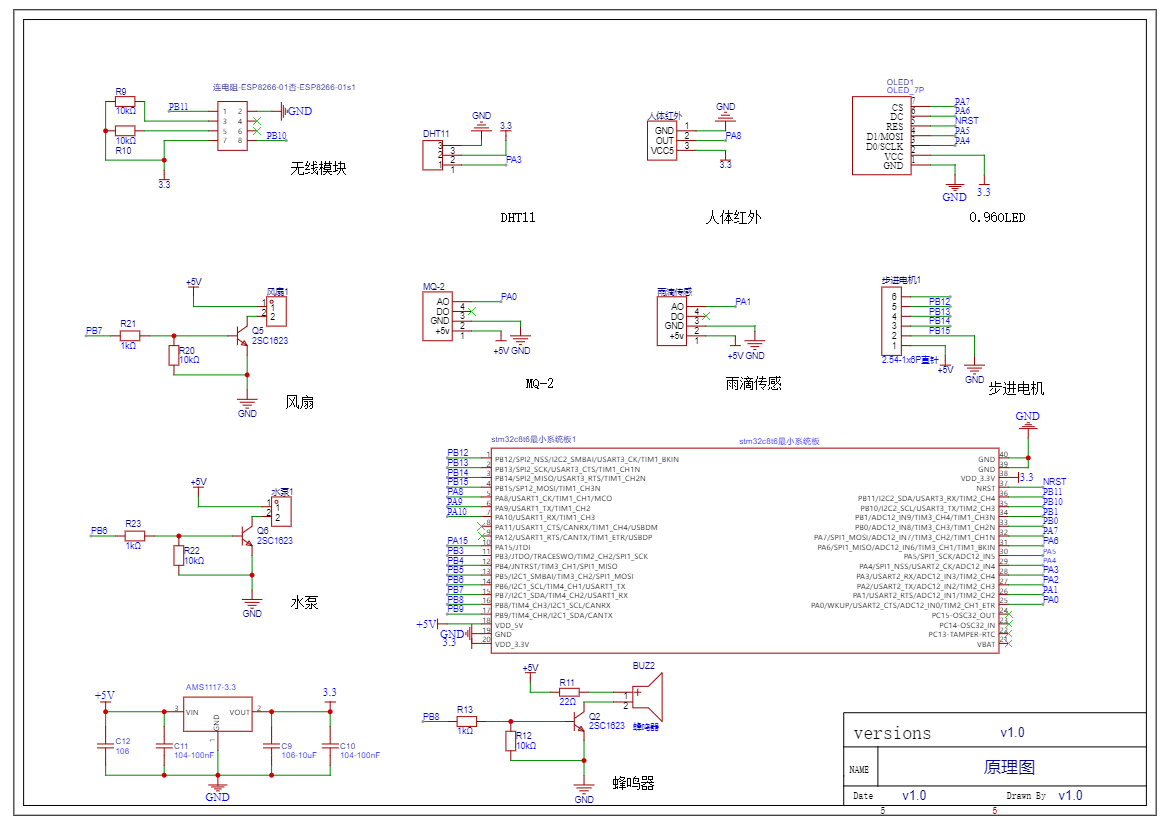The height and width of the screenshot is (825, 1170).
Task: Click the VBAT pin label on stm32 board
Action: [986, 644]
